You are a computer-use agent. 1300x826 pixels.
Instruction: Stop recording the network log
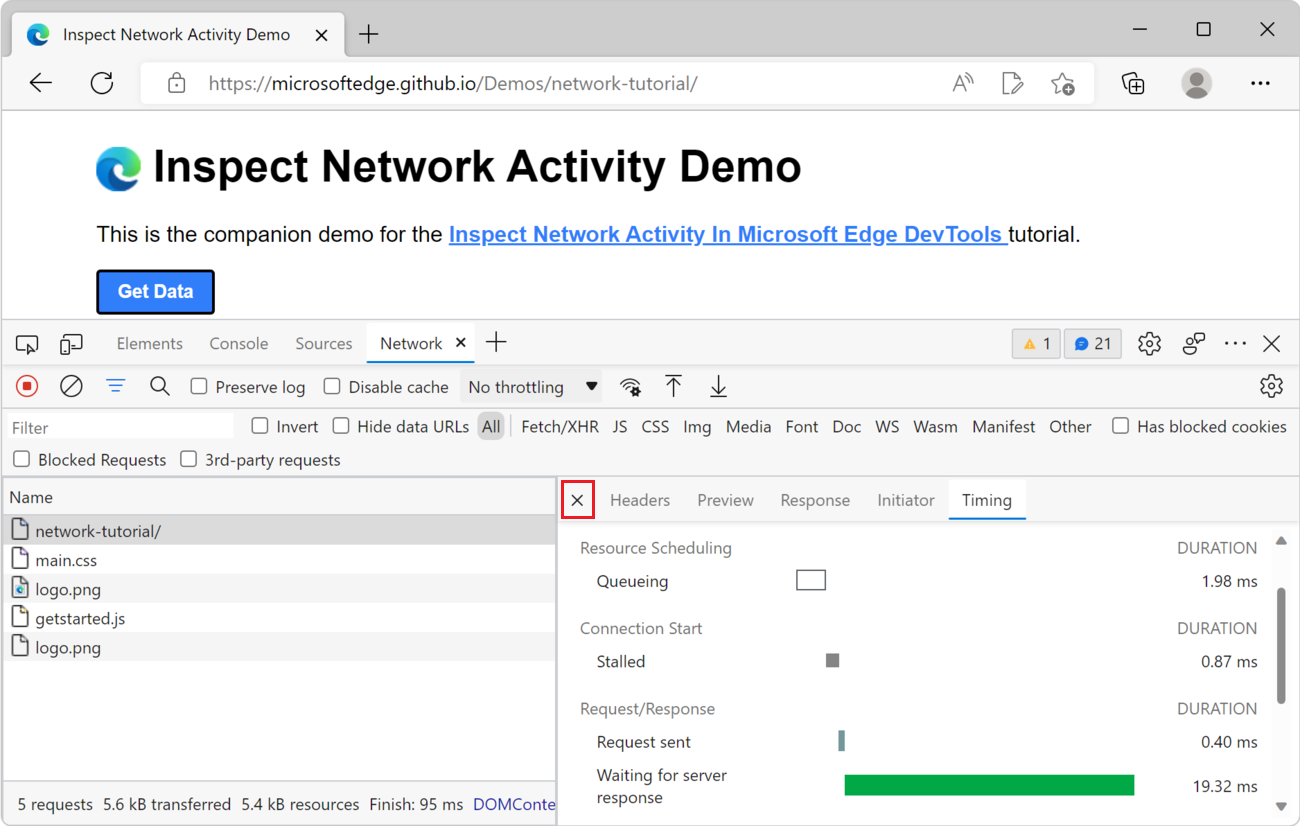[27, 386]
